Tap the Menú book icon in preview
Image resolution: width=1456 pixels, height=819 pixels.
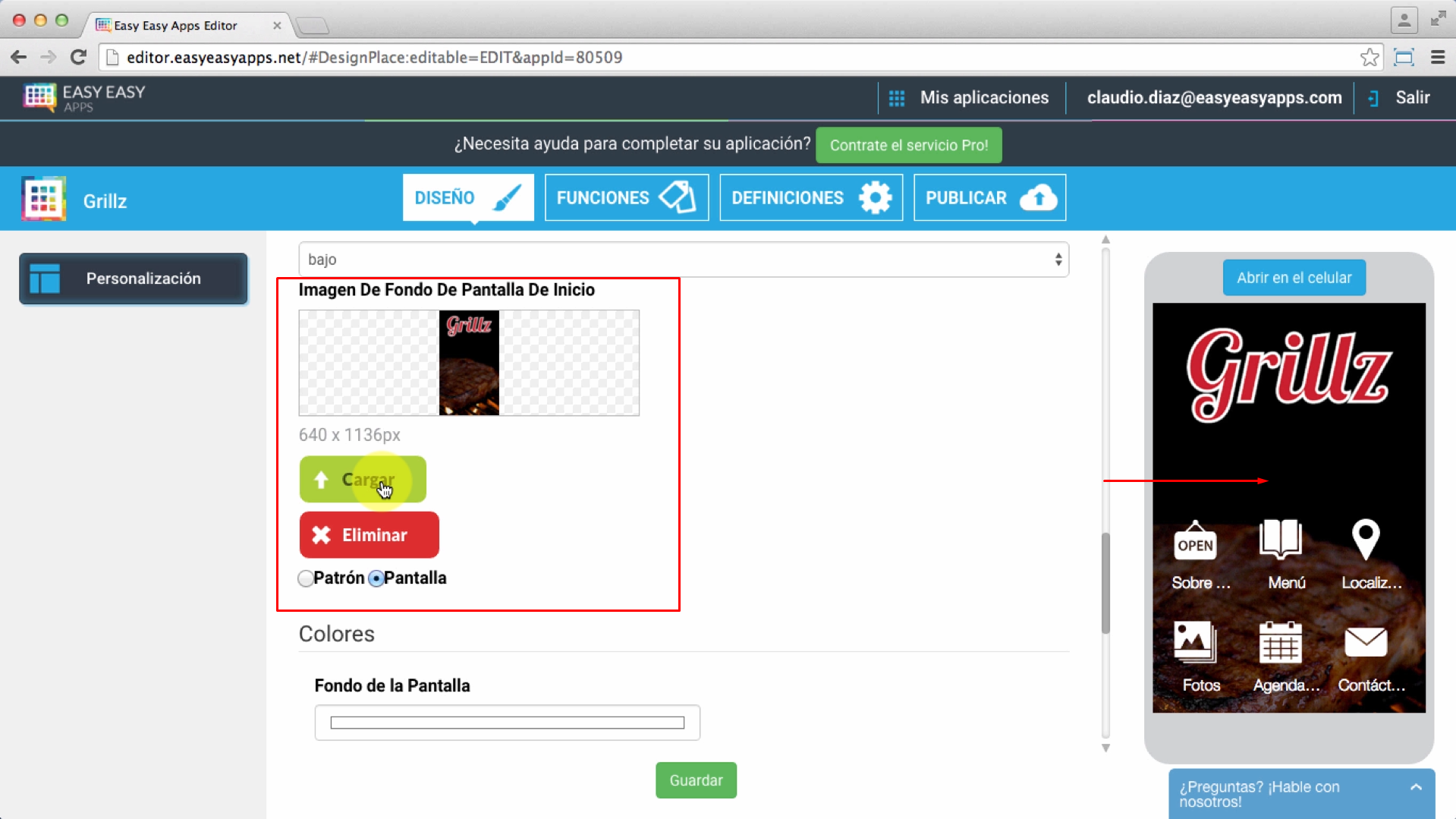tap(1281, 540)
